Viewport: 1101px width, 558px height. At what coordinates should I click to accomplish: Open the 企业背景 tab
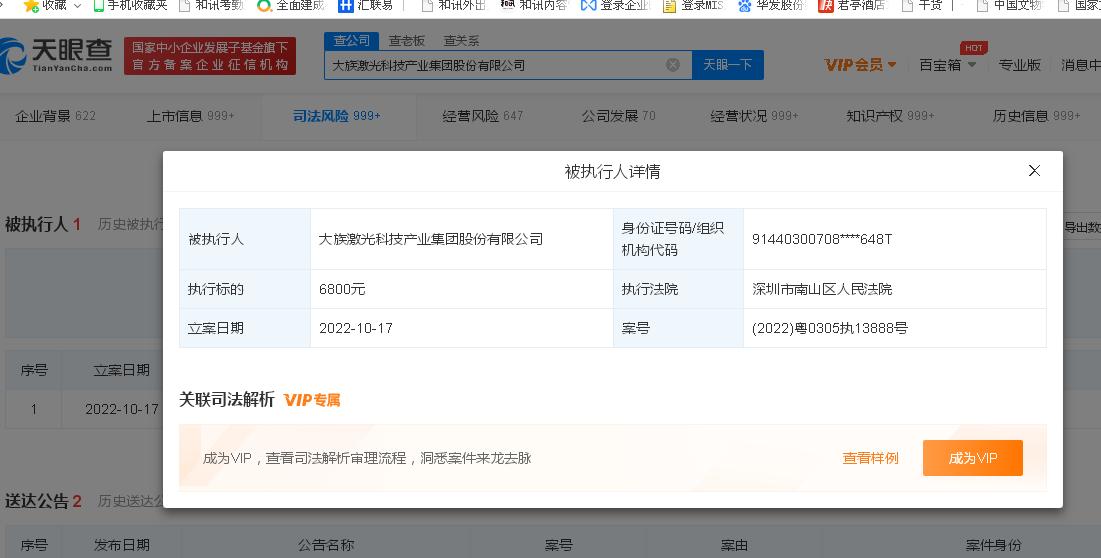tap(55, 116)
